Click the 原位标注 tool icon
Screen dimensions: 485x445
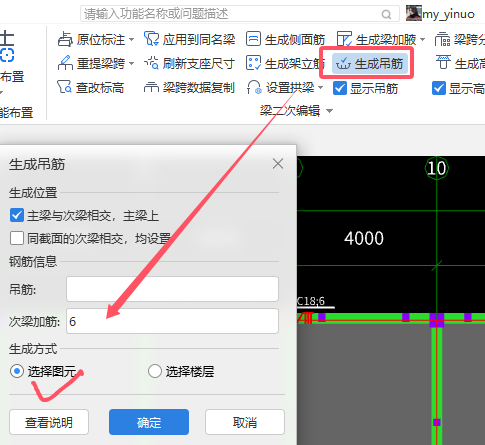pyautogui.click(x=65, y=39)
